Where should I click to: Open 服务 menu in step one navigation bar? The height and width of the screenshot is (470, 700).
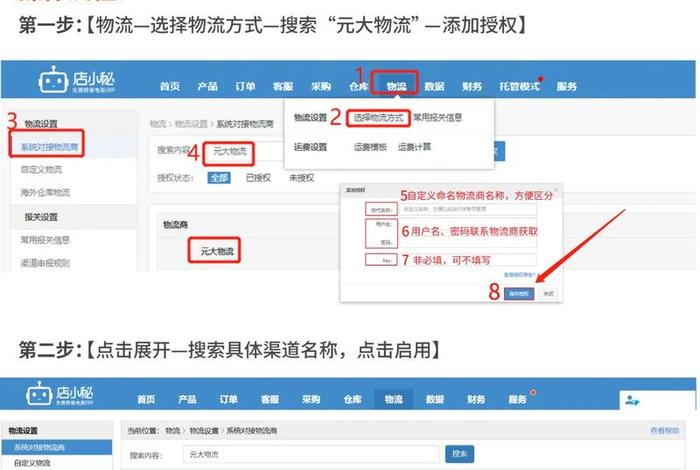(567, 87)
